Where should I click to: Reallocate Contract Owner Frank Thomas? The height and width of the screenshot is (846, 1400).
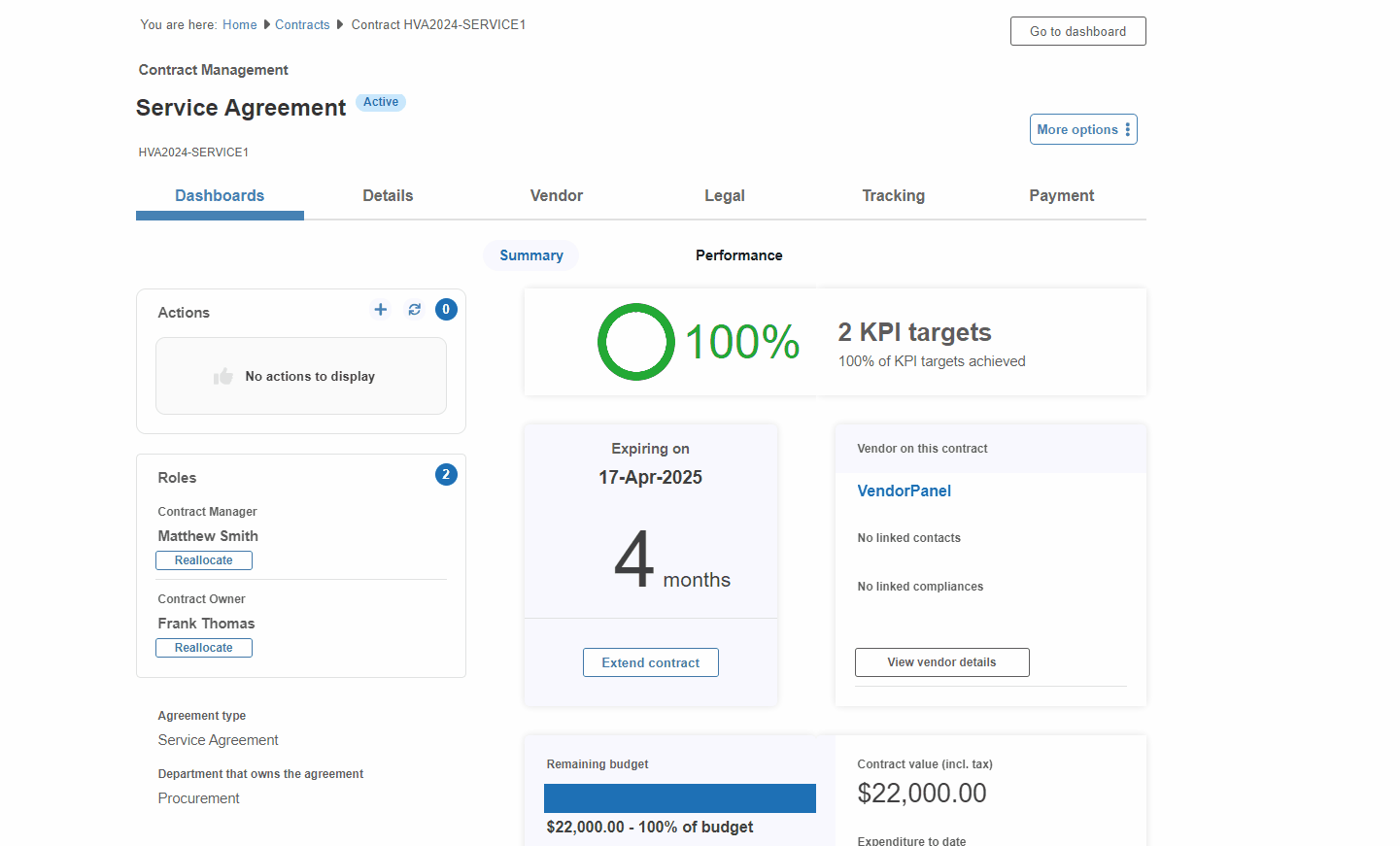click(x=204, y=648)
